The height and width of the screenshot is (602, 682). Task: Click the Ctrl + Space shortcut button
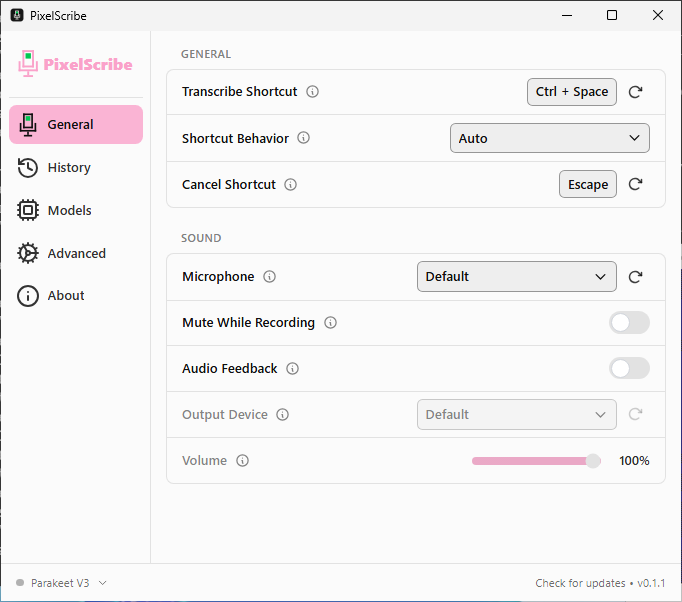click(572, 92)
